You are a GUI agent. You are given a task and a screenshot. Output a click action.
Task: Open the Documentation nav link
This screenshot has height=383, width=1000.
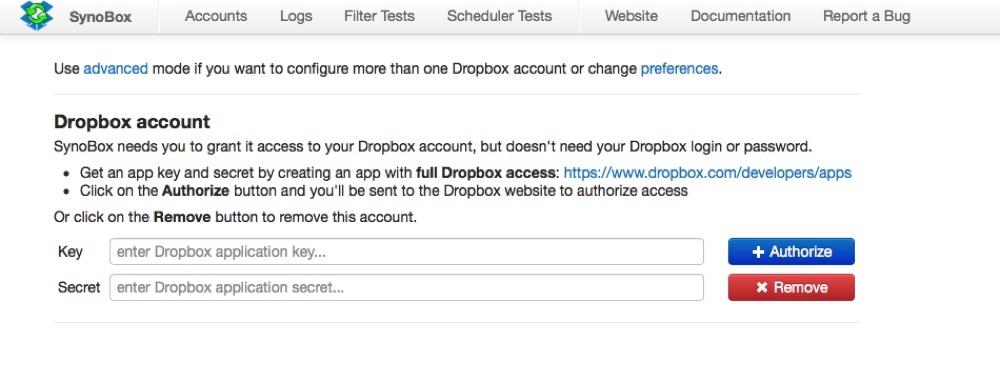tap(740, 16)
